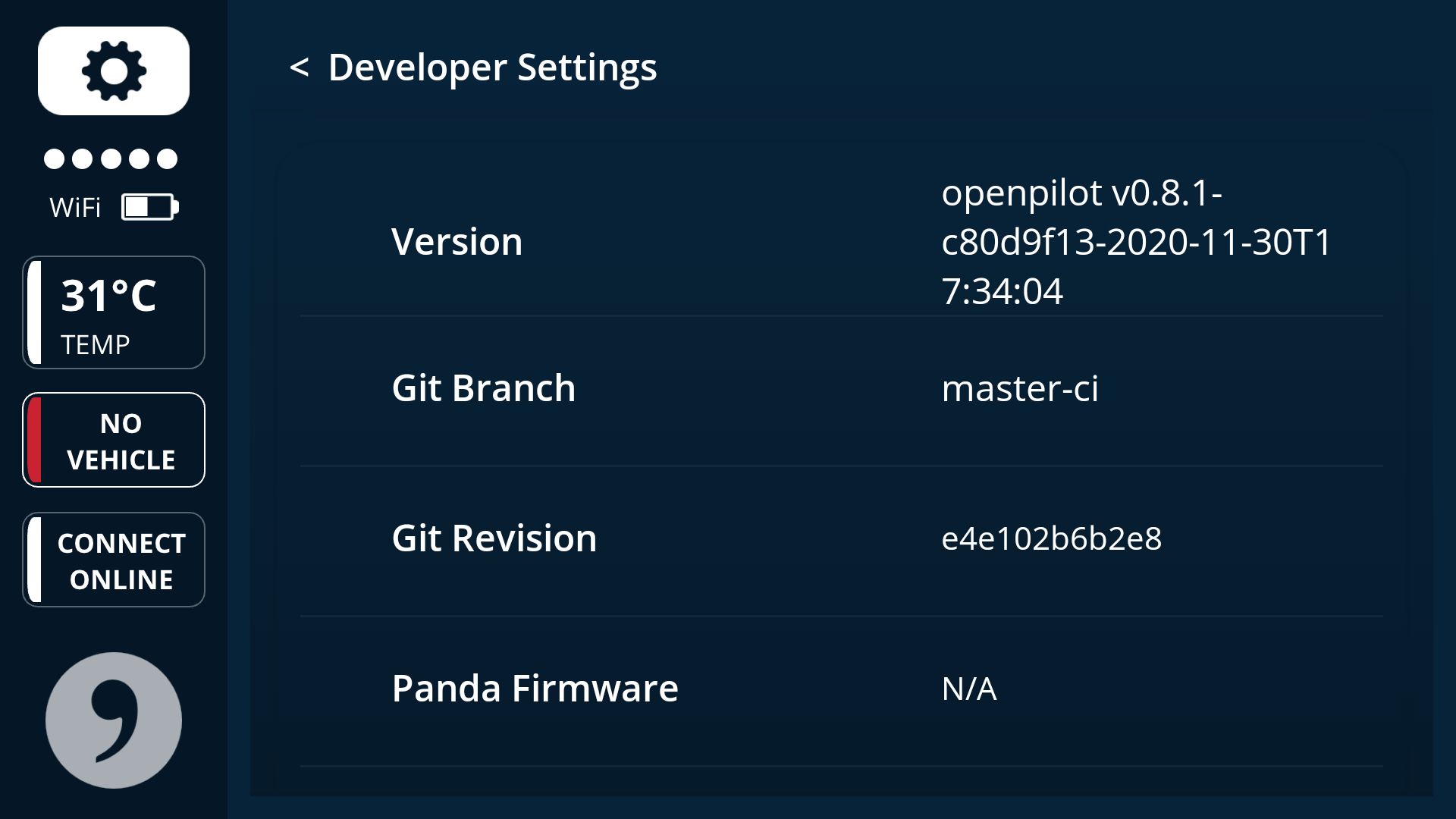Select the WiFi status indicator
The width and height of the screenshot is (1456, 819).
(x=74, y=206)
